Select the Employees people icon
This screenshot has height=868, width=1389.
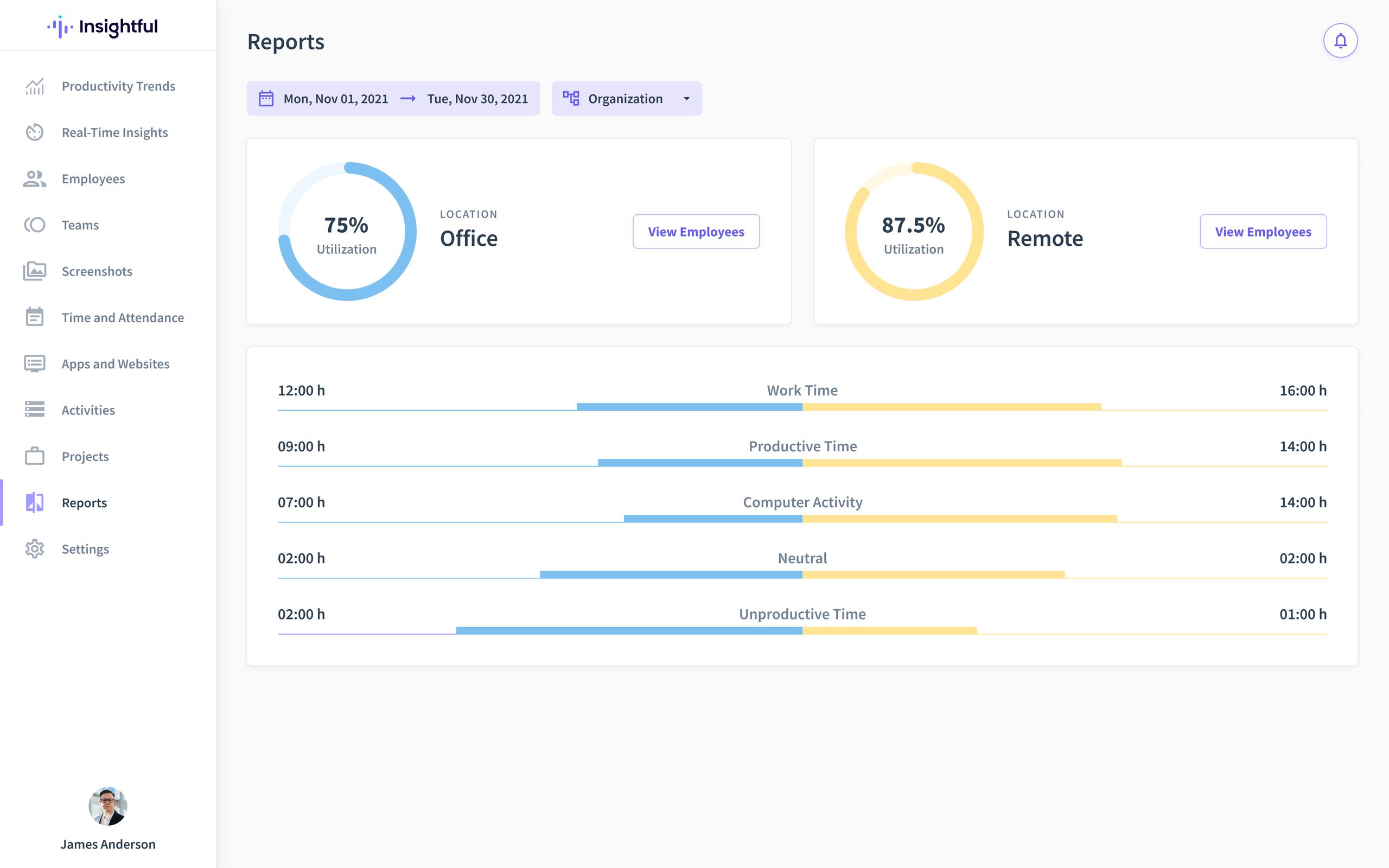(x=34, y=178)
